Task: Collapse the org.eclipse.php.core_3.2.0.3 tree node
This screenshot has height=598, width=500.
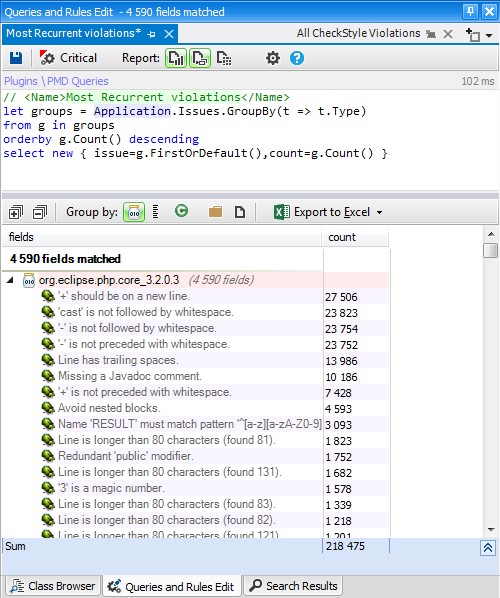Action: (10, 280)
